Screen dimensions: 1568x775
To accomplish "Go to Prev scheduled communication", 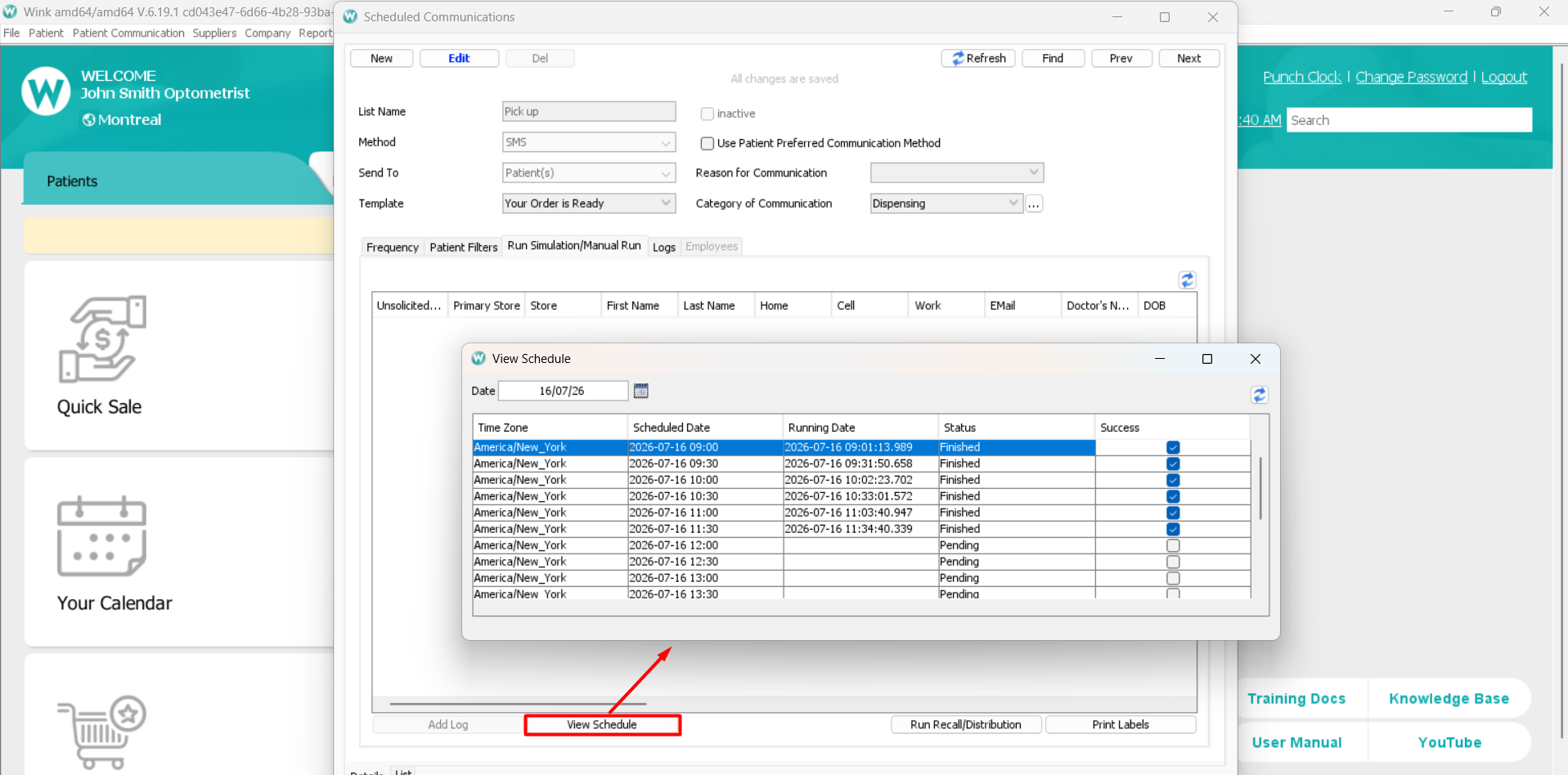I will tap(1121, 58).
